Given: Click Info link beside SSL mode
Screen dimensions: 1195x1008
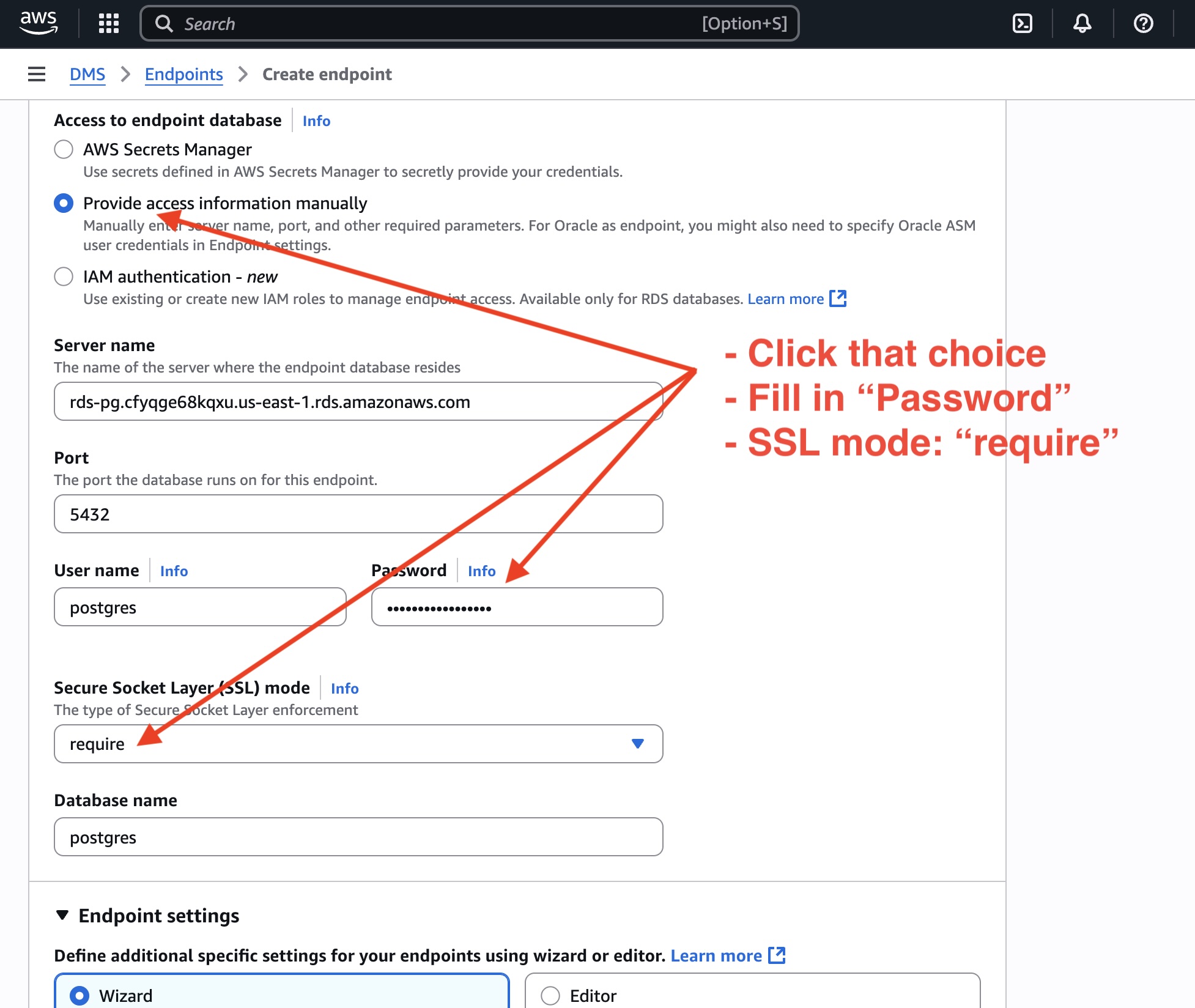Looking at the screenshot, I should coord(344,688).
